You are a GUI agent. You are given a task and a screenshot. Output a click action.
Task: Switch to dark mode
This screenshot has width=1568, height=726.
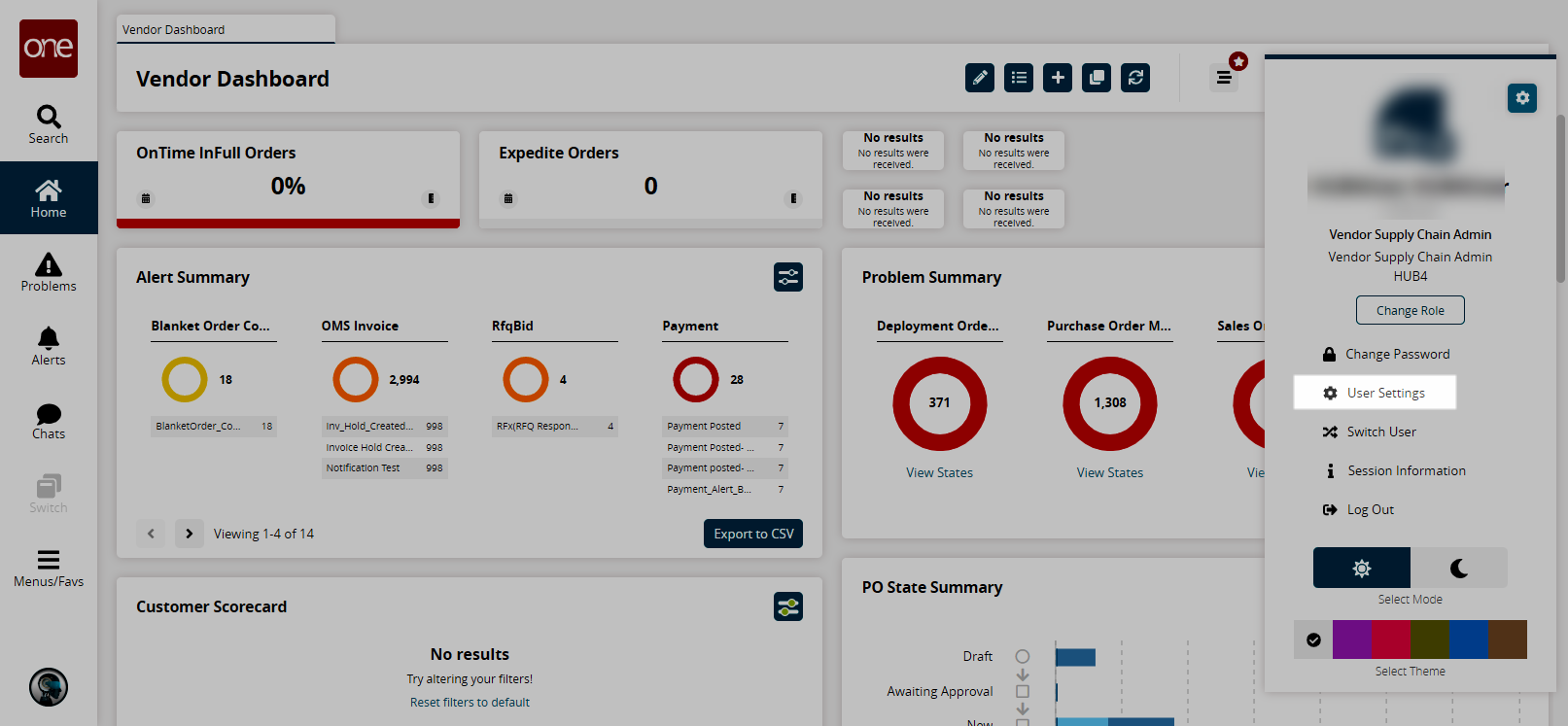[x=1459, y=568]
